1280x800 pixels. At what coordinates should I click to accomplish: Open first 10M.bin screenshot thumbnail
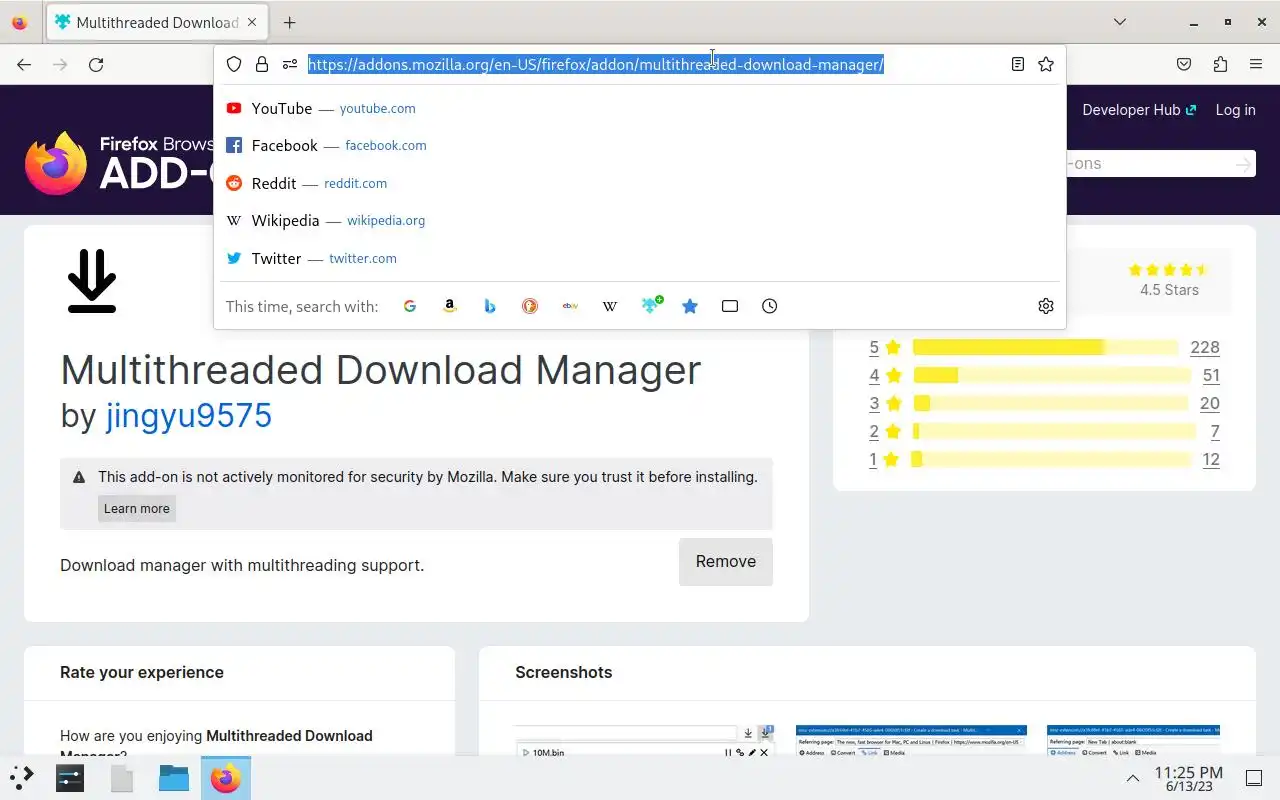[x=644, y=741]
